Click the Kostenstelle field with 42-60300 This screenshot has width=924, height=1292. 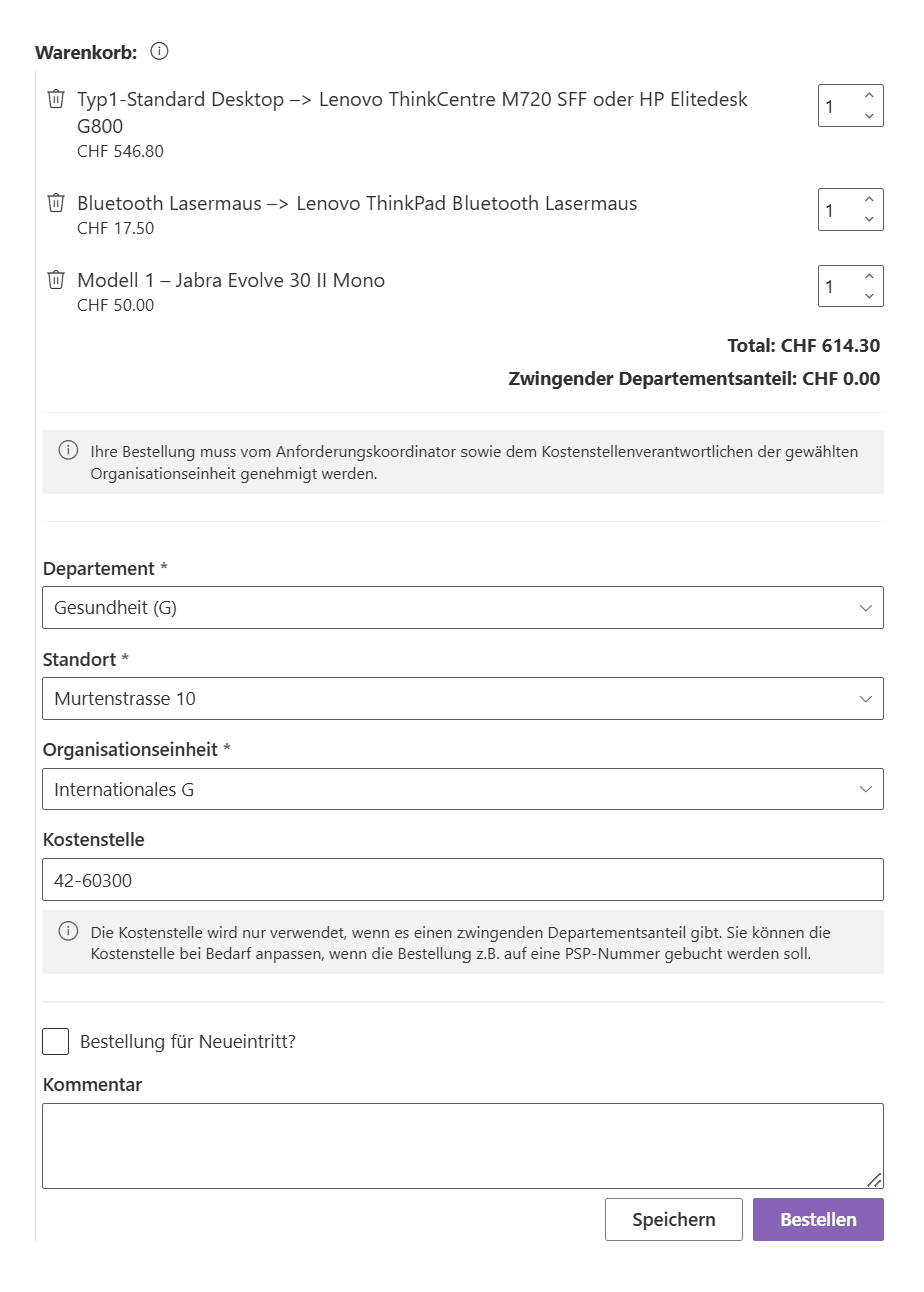[x=463, y=880]
